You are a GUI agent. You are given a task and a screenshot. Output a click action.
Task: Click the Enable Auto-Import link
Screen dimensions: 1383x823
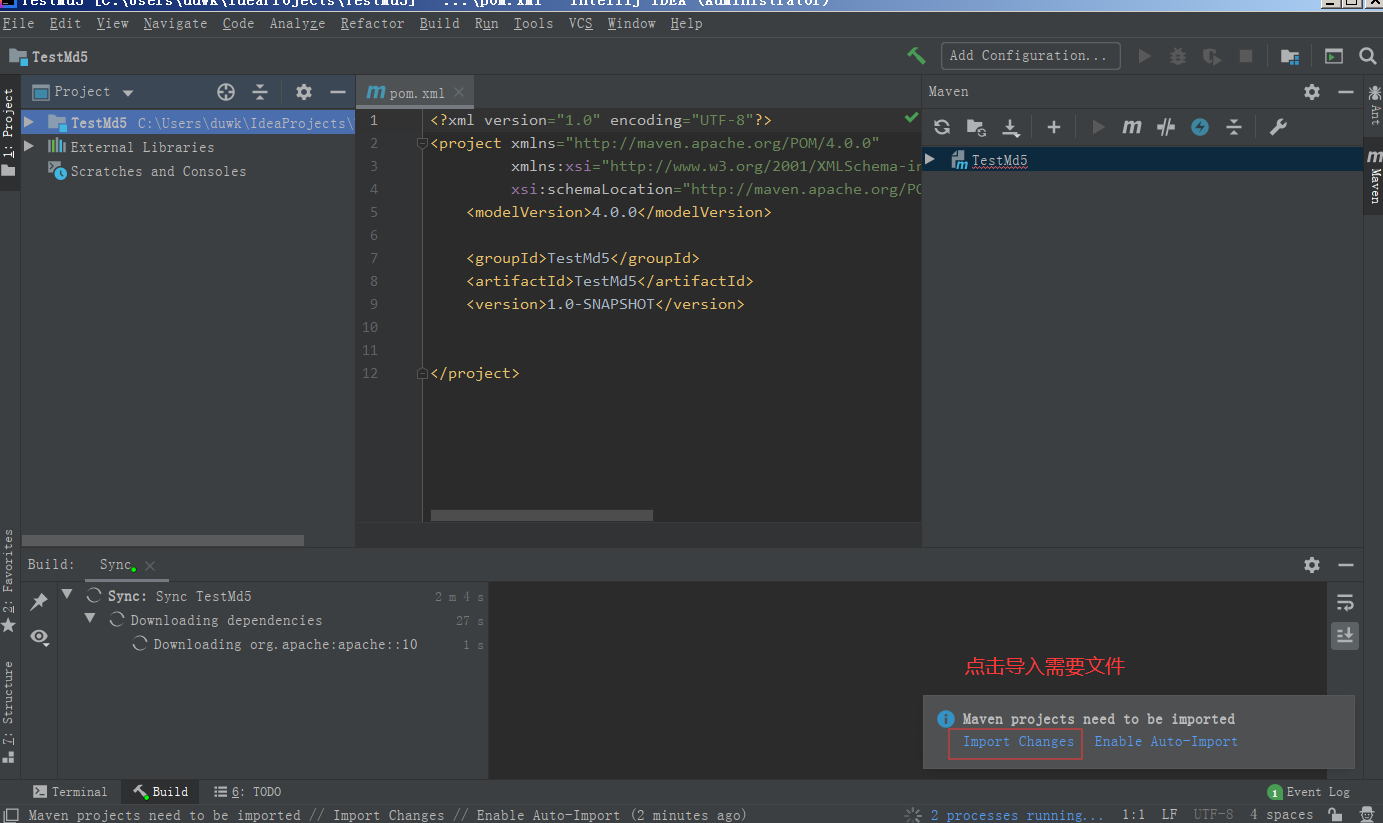[x=1166, y=741]
